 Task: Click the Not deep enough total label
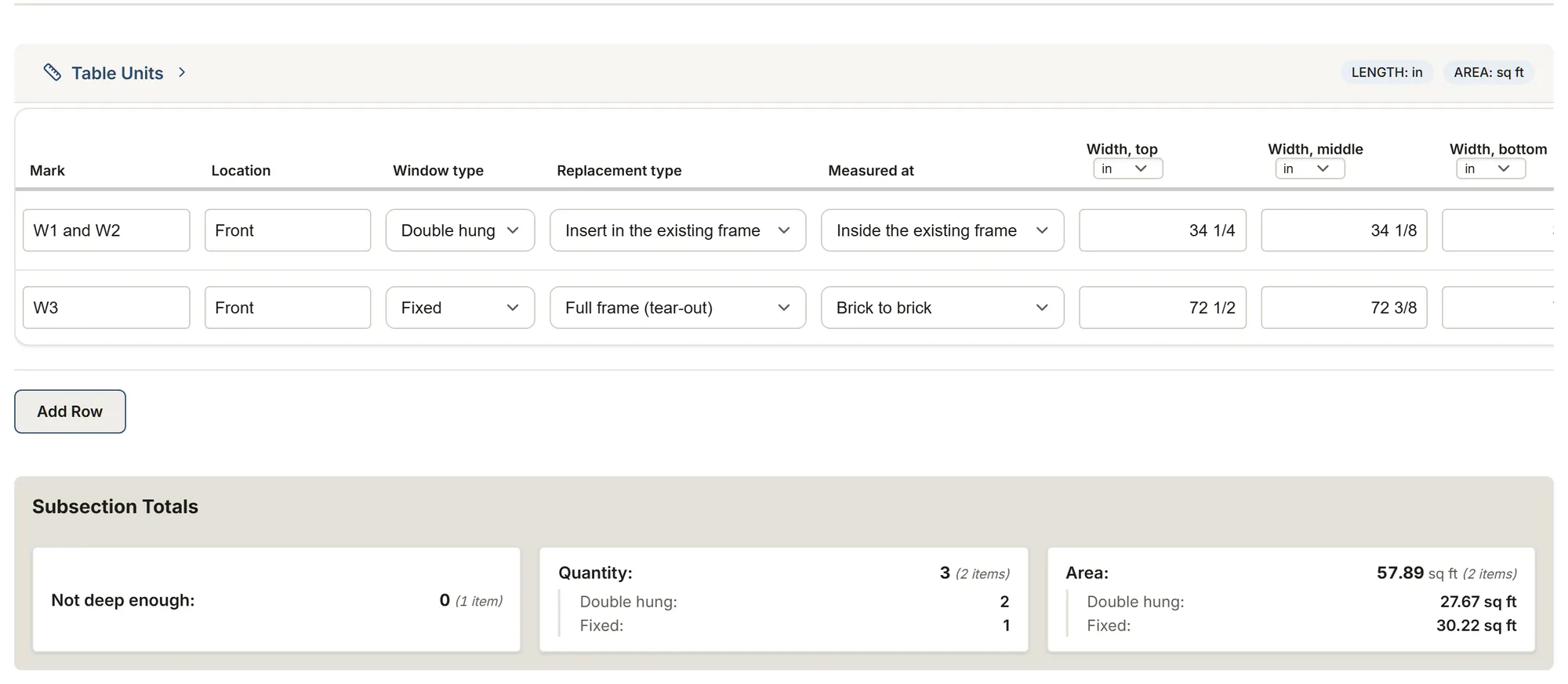[123, 600]
